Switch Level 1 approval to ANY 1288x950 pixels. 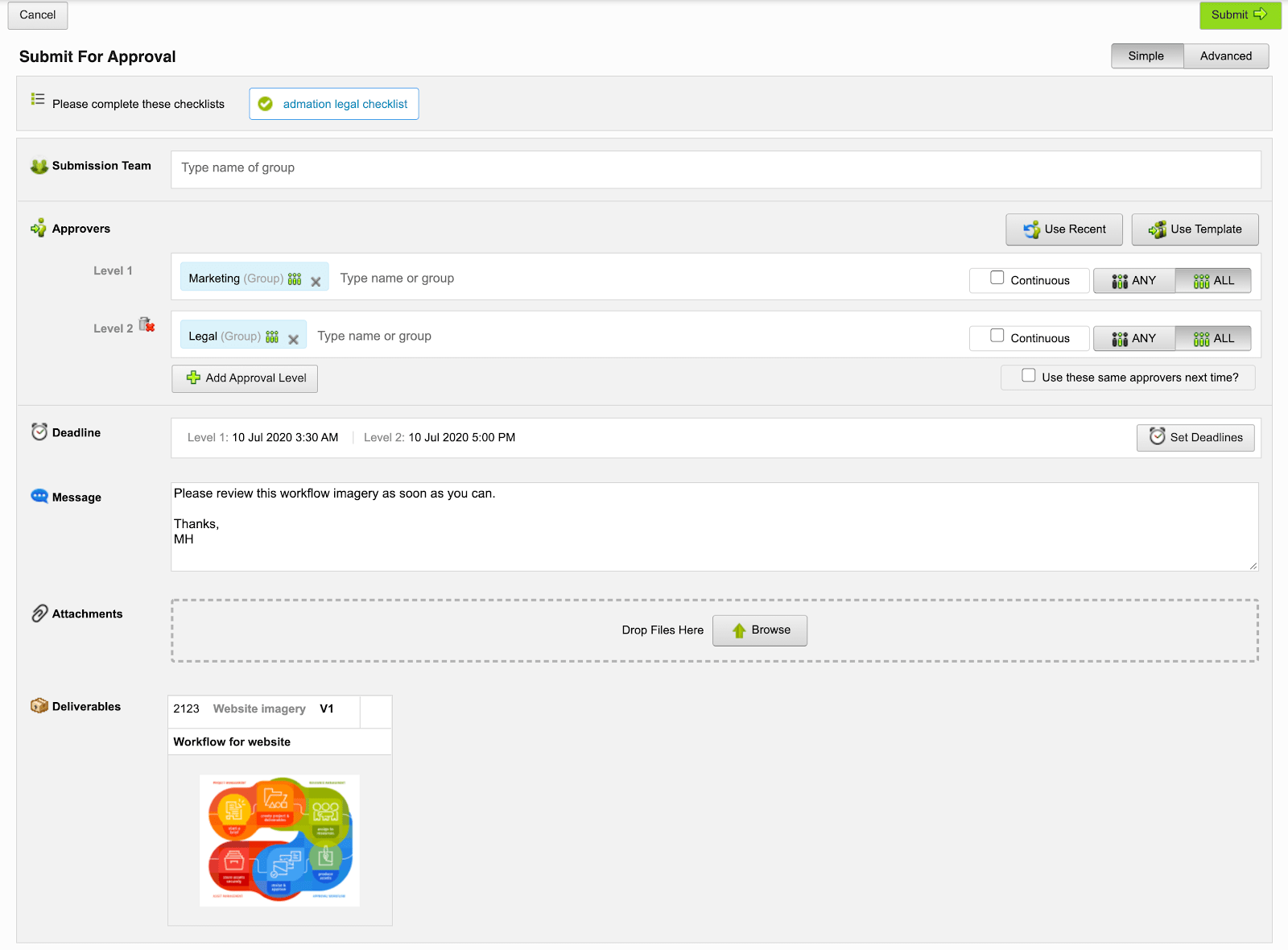point(1134,280)
